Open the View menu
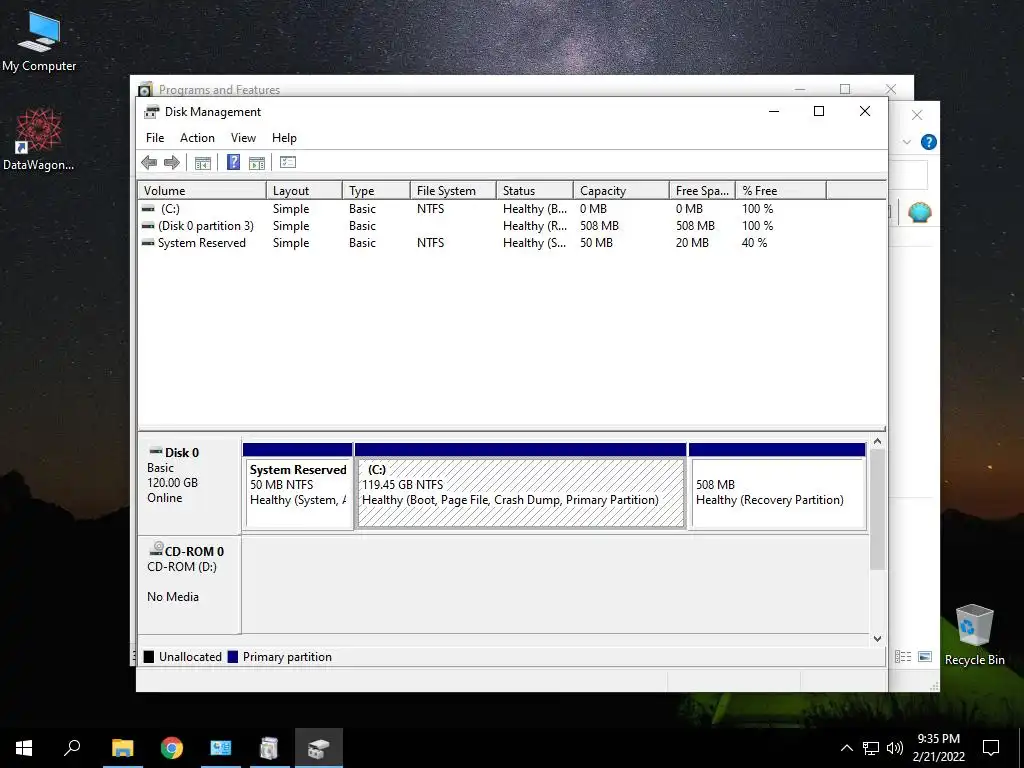1024x768 pixels. tap(243, 138)
